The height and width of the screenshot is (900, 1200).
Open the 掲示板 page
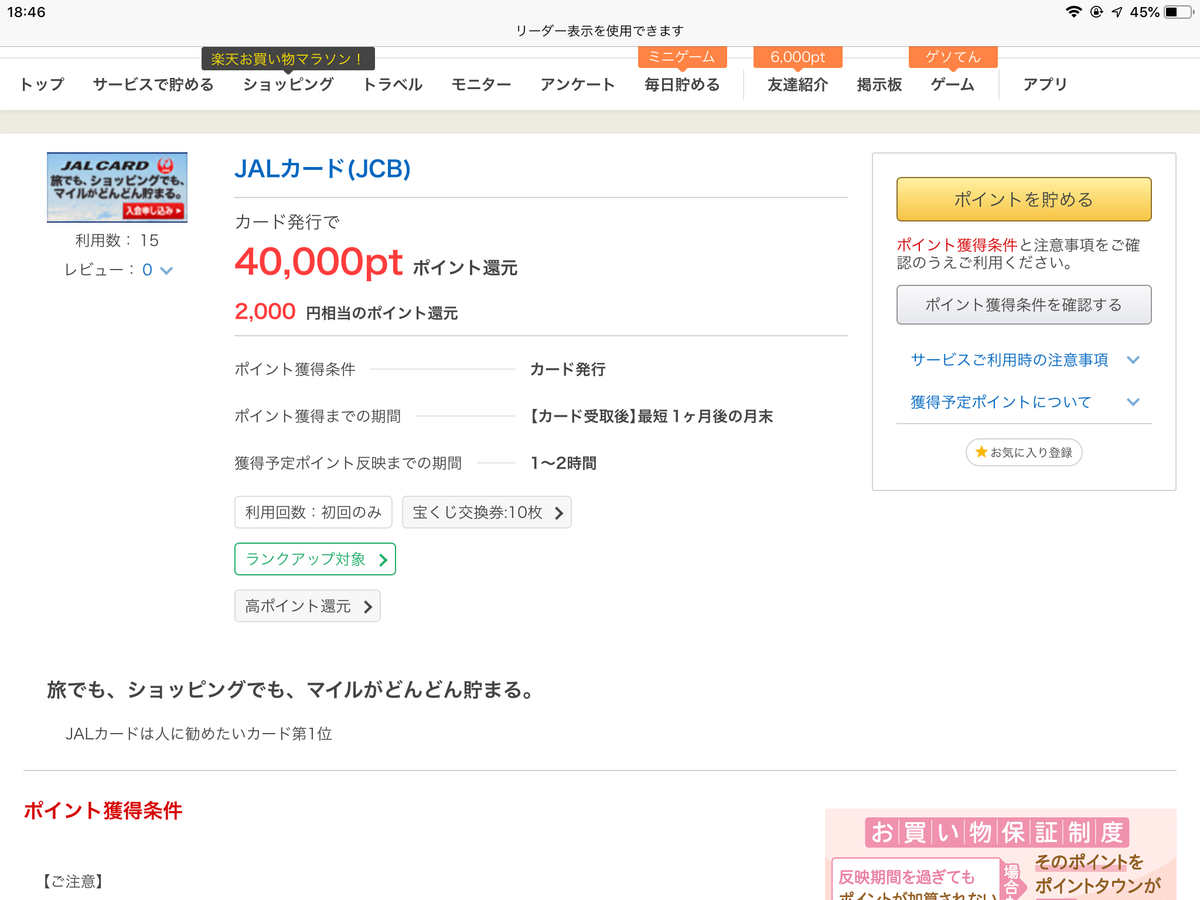(x=879, y=85)
